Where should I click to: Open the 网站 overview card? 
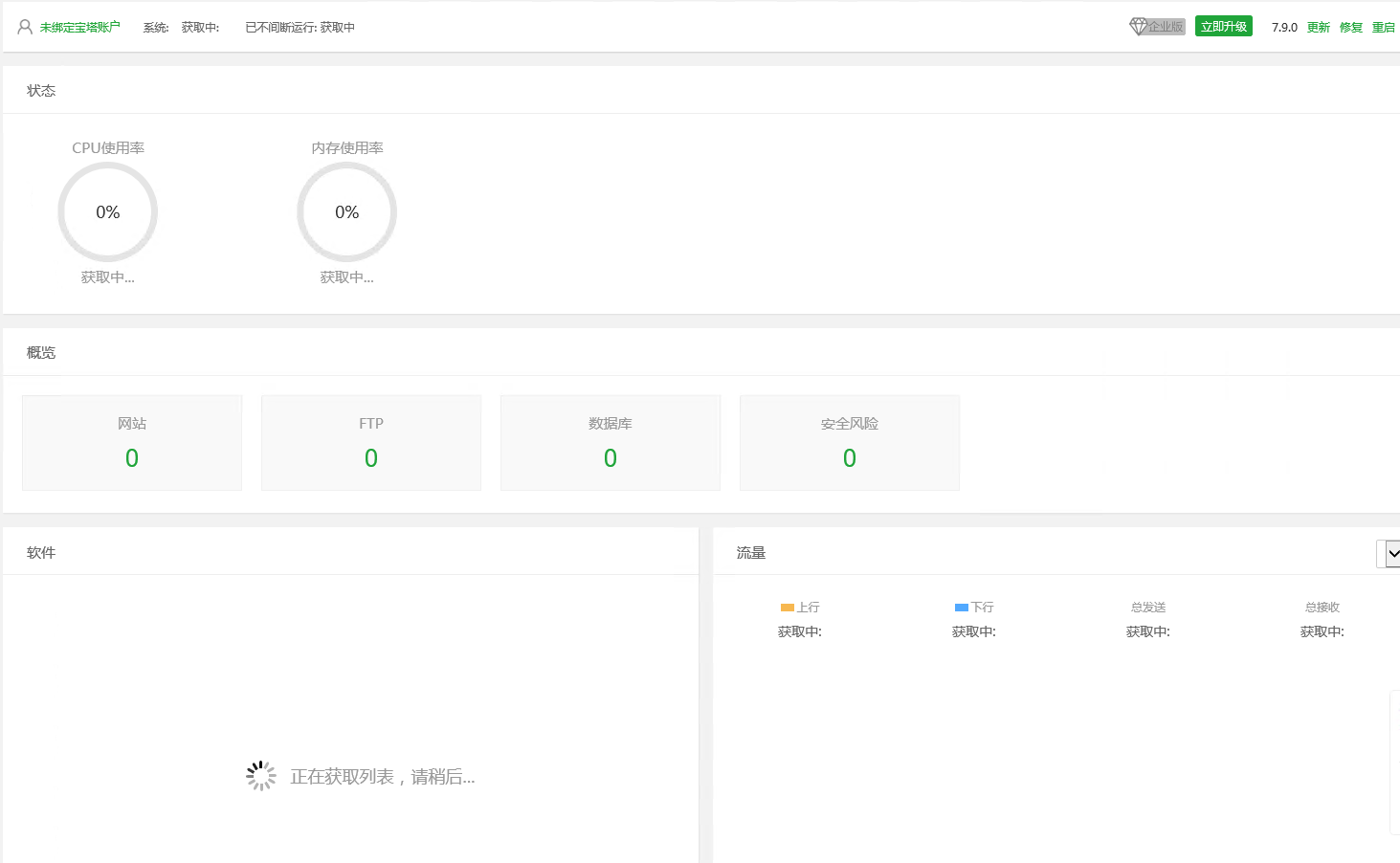pos(132,443)
